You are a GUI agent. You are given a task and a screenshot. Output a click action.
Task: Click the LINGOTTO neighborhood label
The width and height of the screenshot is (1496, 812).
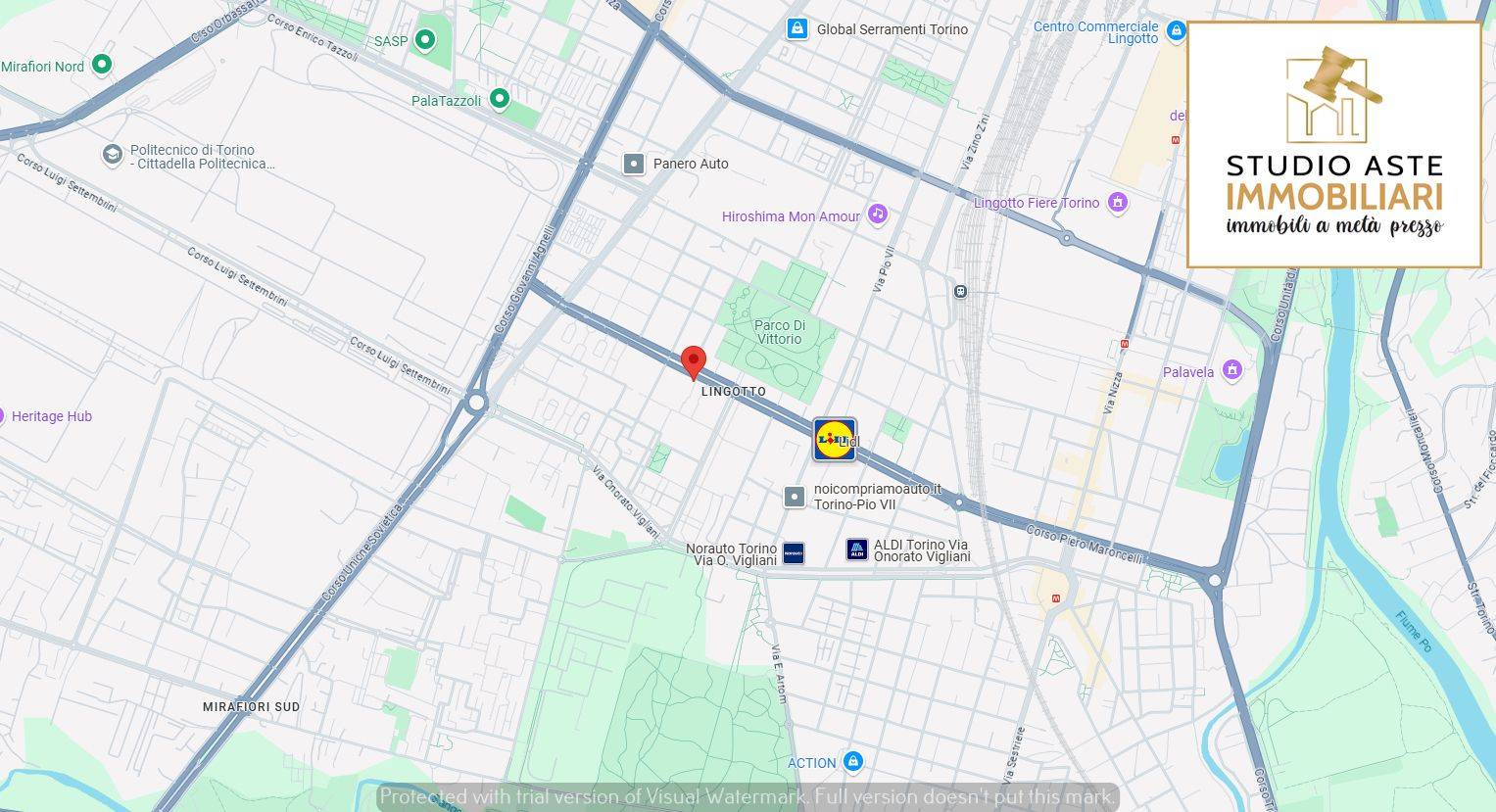pyautogui.click(x=734, y=392)
